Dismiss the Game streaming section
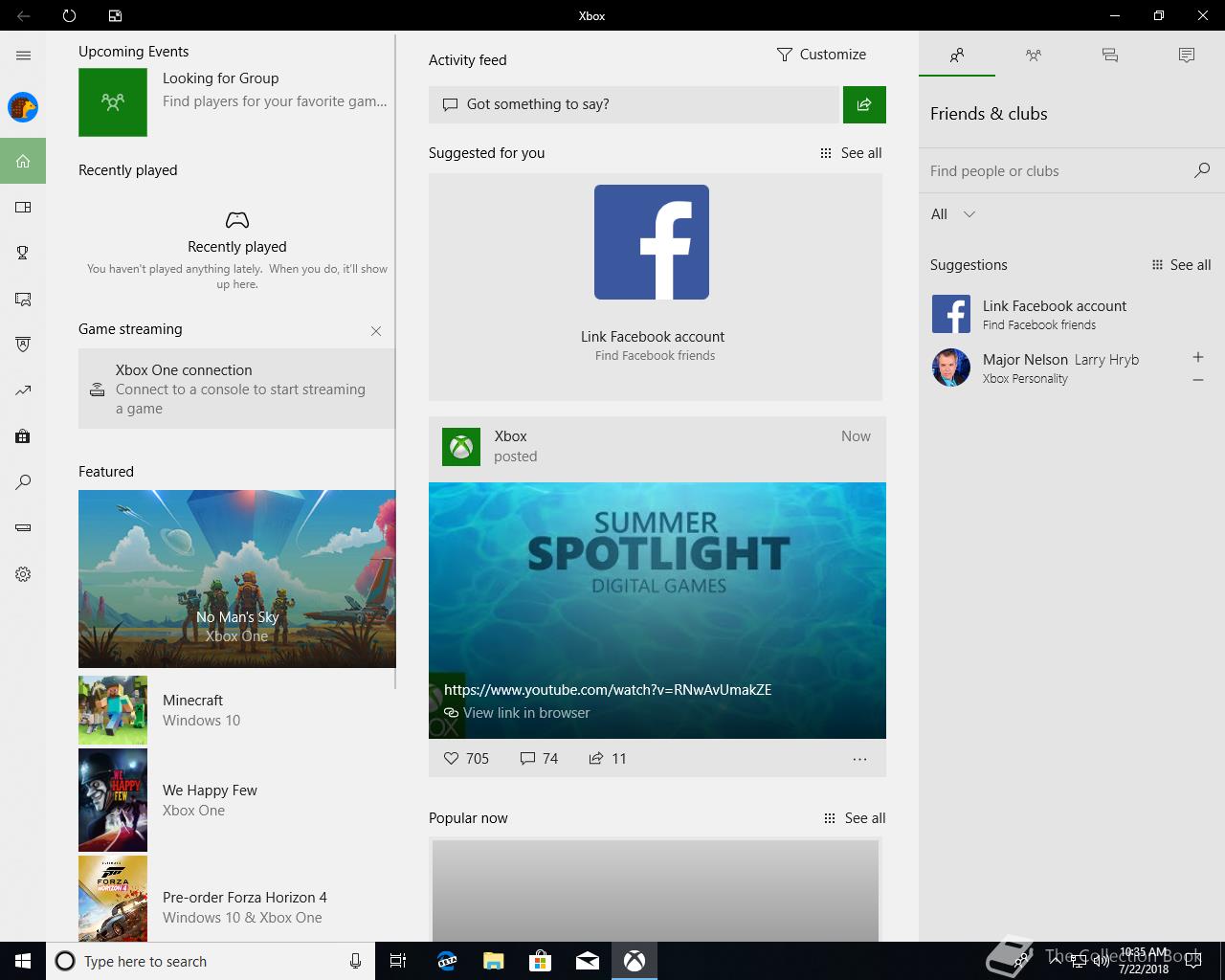The image size is (1225, 980). click(376, 331)
